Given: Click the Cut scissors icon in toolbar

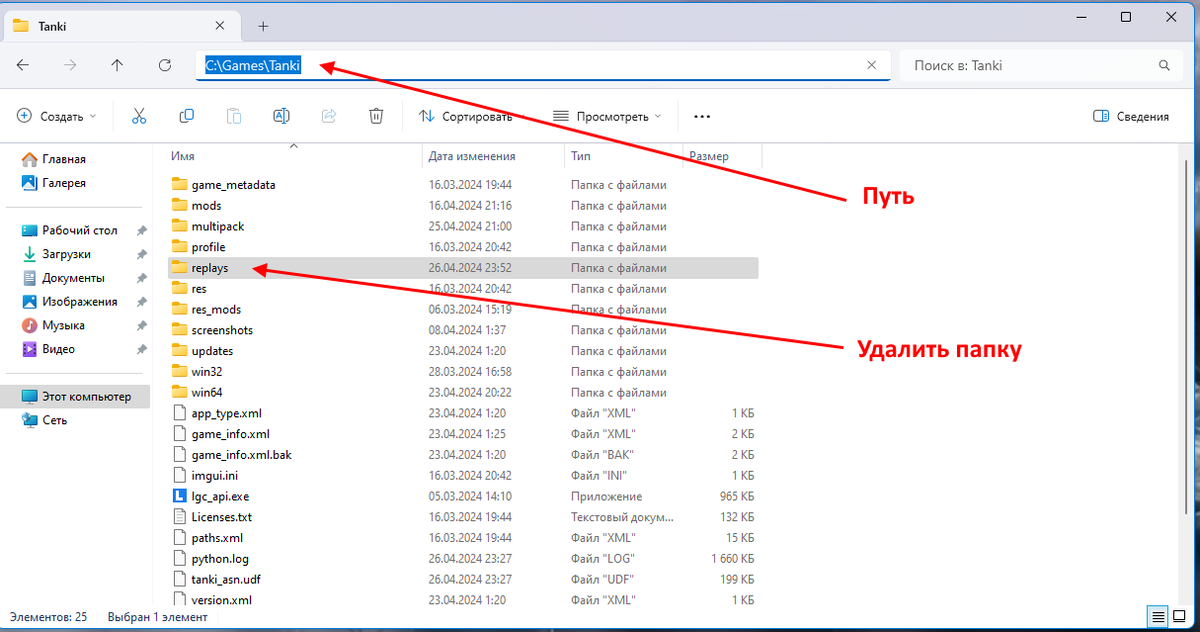Looking at the screenshot, I should (139, 116).
